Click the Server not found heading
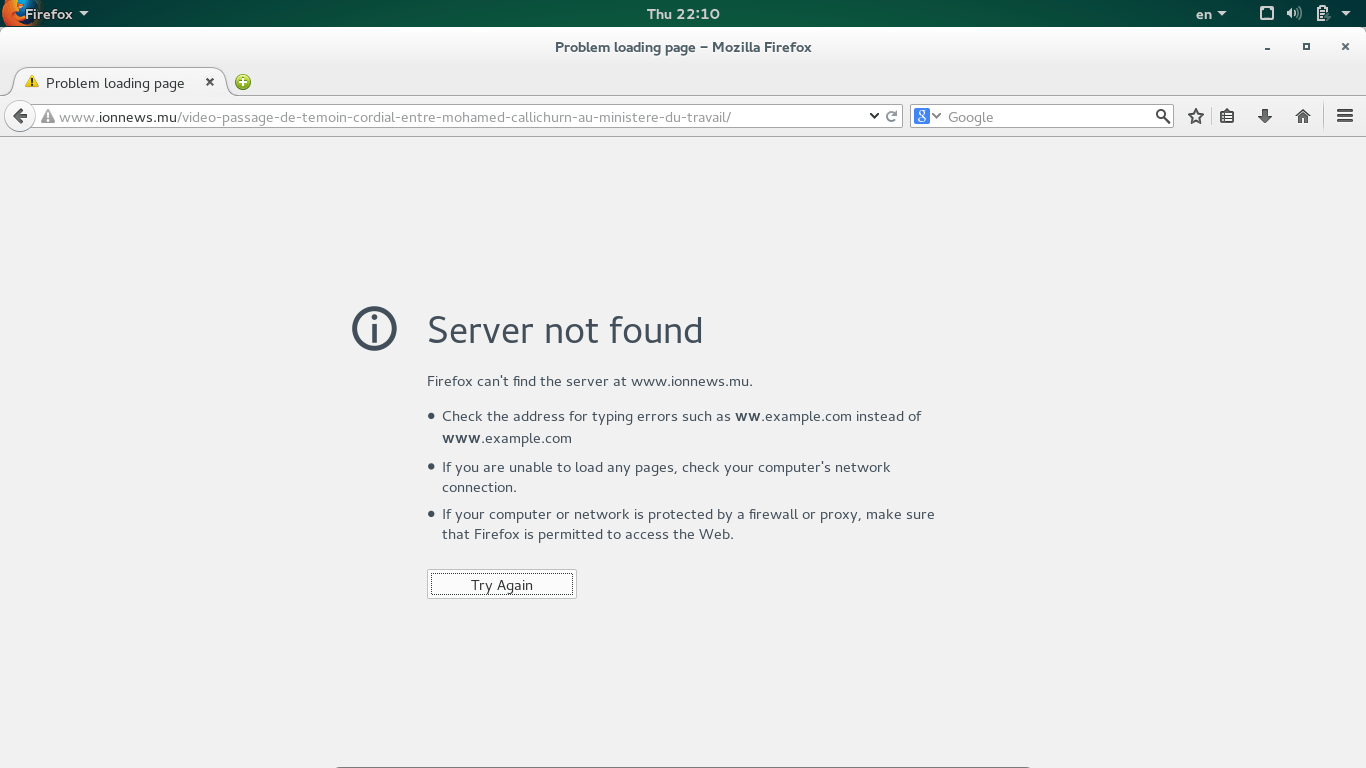This screenshot has height=768, width=1366. point(565,330)
